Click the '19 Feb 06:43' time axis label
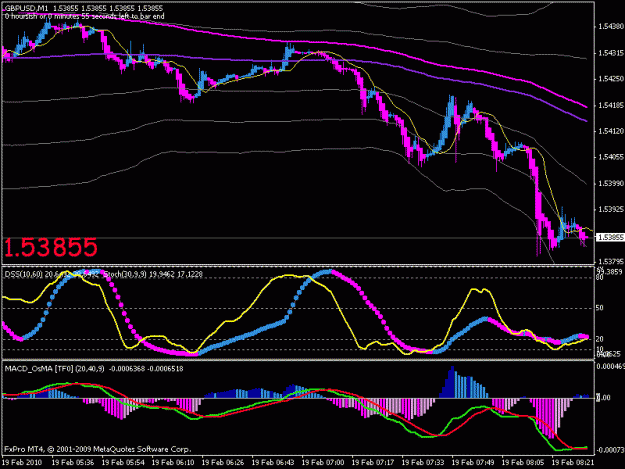The image size is (625, 469). tap(273, 463)
